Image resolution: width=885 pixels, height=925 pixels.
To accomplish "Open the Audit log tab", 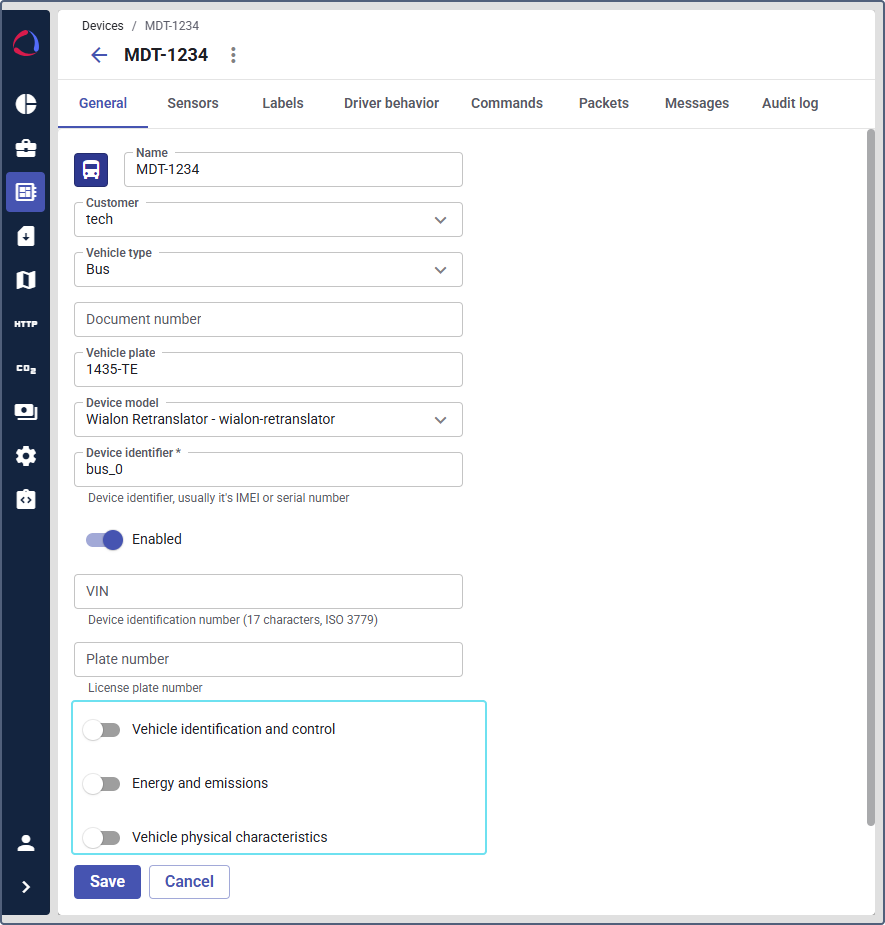I will (x=790, y=103).
